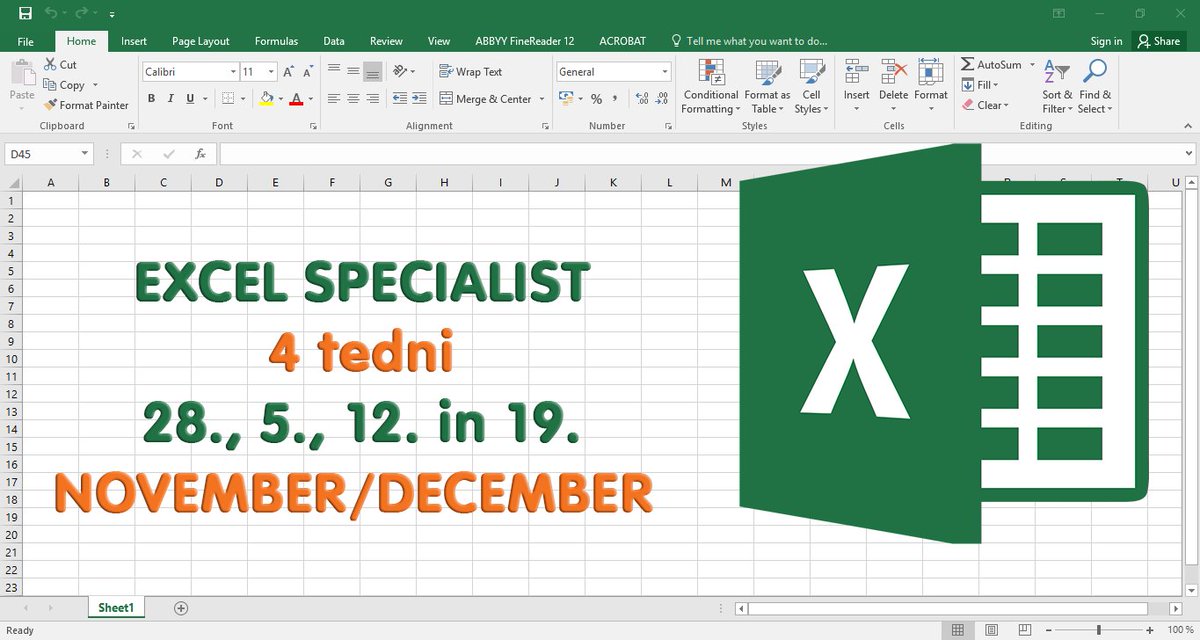Screen dimensions: 1200x640
Task: Click the Format cells button
Action: (931, 86)
